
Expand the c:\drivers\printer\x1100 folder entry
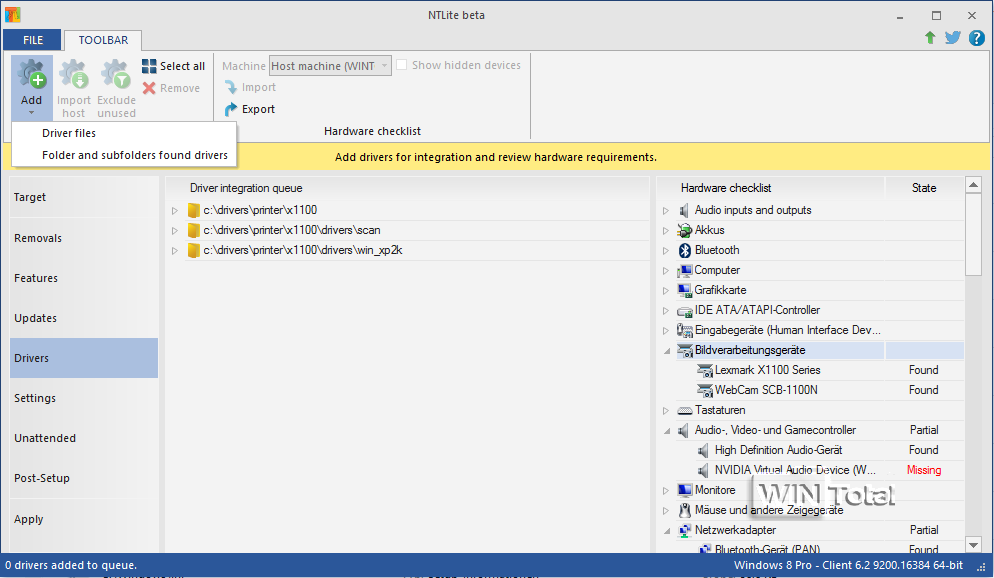tap(175, 210)
